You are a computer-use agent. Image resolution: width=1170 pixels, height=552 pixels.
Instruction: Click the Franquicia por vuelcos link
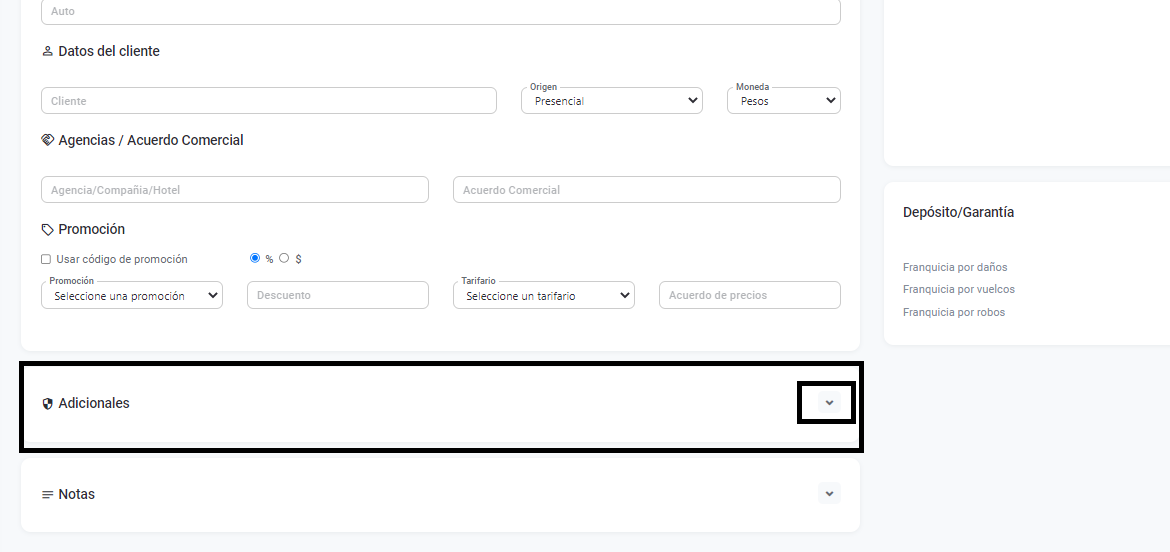pyautogui.click(x=958, y=289)
